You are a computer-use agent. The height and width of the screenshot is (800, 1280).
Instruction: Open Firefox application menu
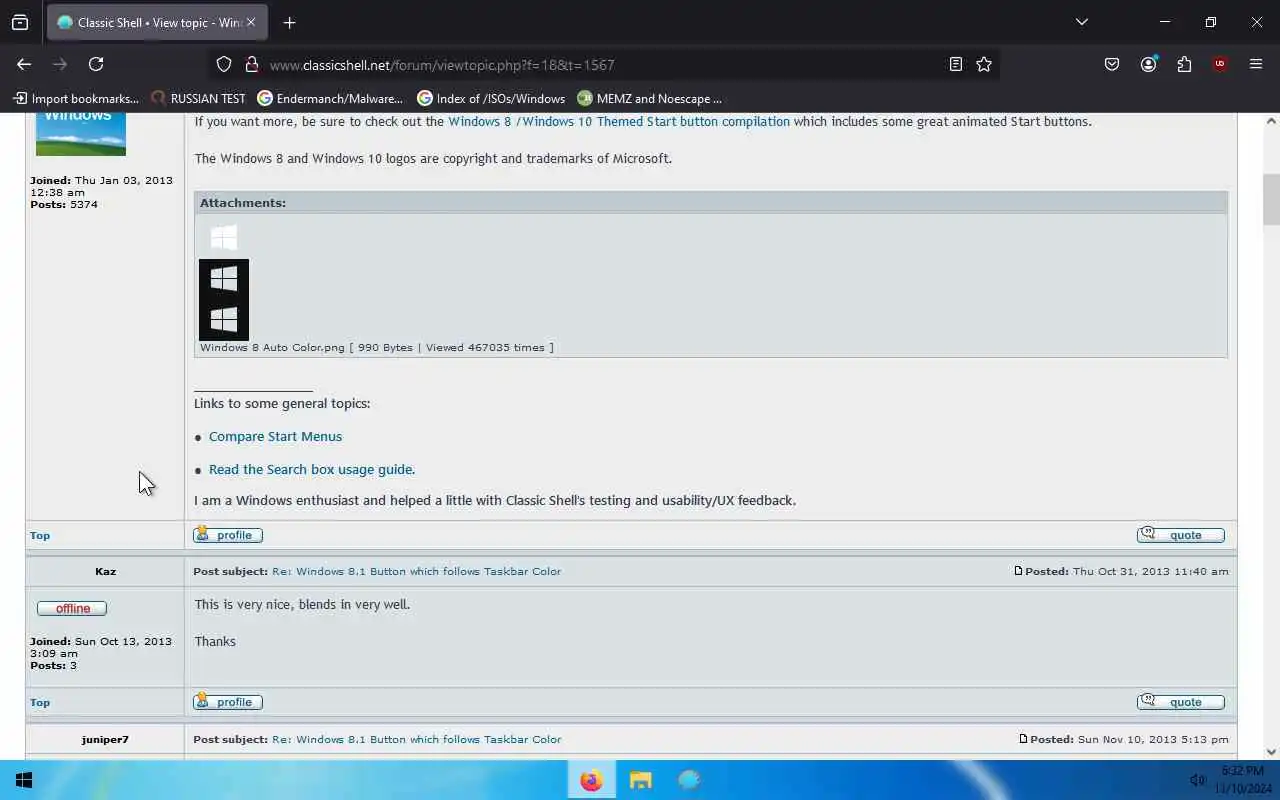coord(1256,64)
